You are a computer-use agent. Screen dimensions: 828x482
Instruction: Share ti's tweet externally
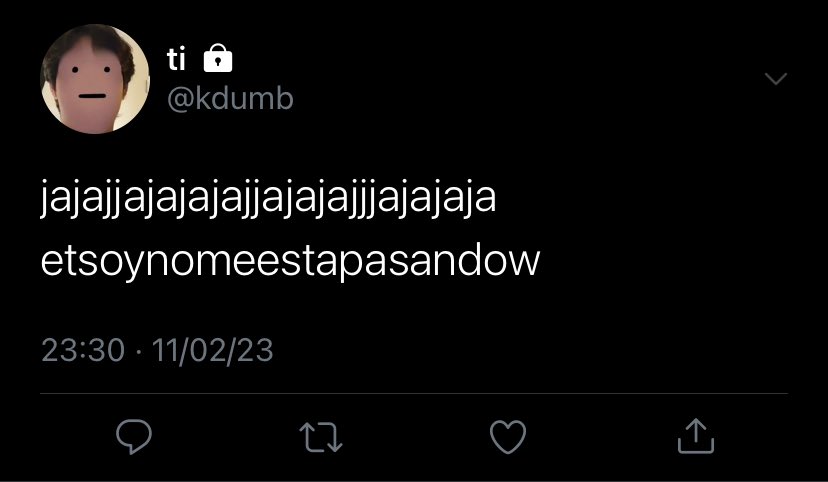[x=696, y=436]
